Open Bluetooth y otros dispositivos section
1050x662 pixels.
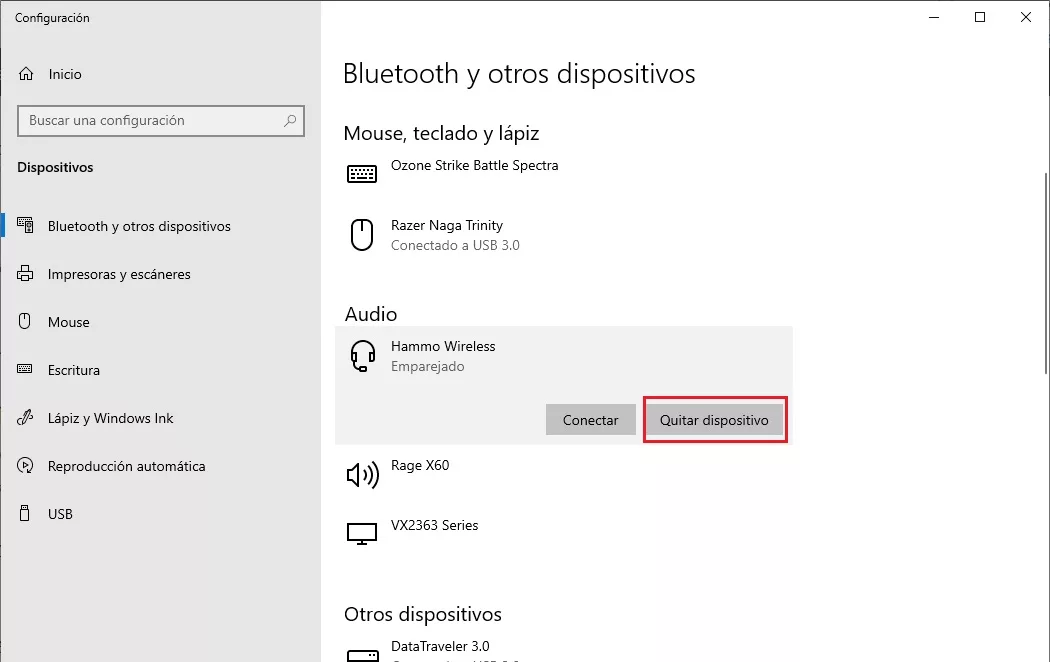tap(139, 226)
